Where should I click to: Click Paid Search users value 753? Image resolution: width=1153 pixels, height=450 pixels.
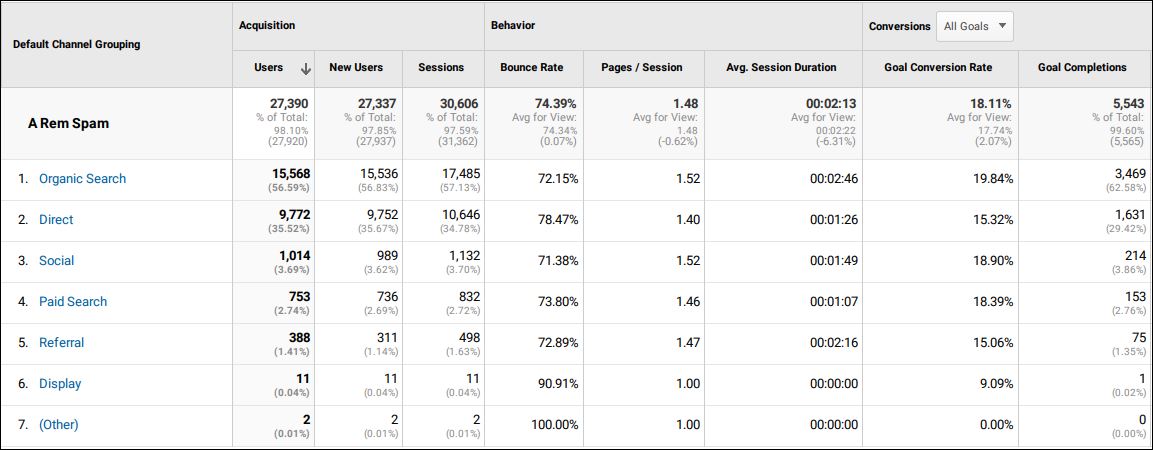[x=299, y=296]
